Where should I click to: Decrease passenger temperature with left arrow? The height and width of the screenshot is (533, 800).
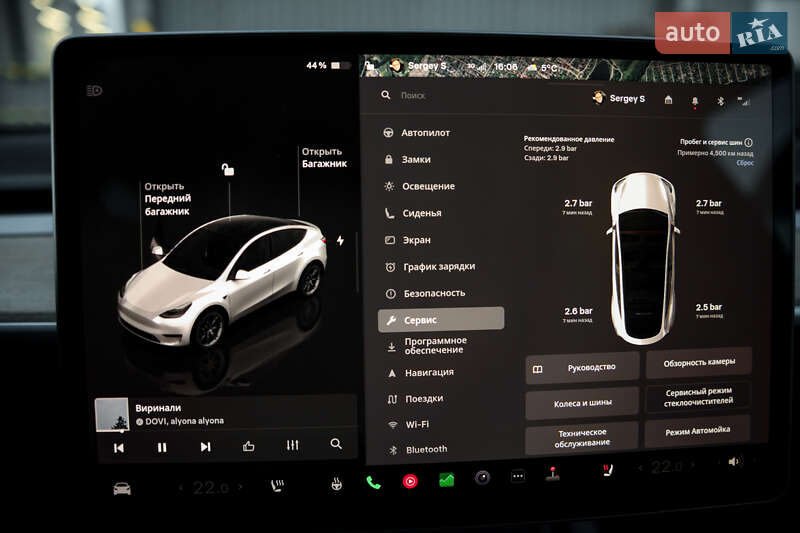641,468
